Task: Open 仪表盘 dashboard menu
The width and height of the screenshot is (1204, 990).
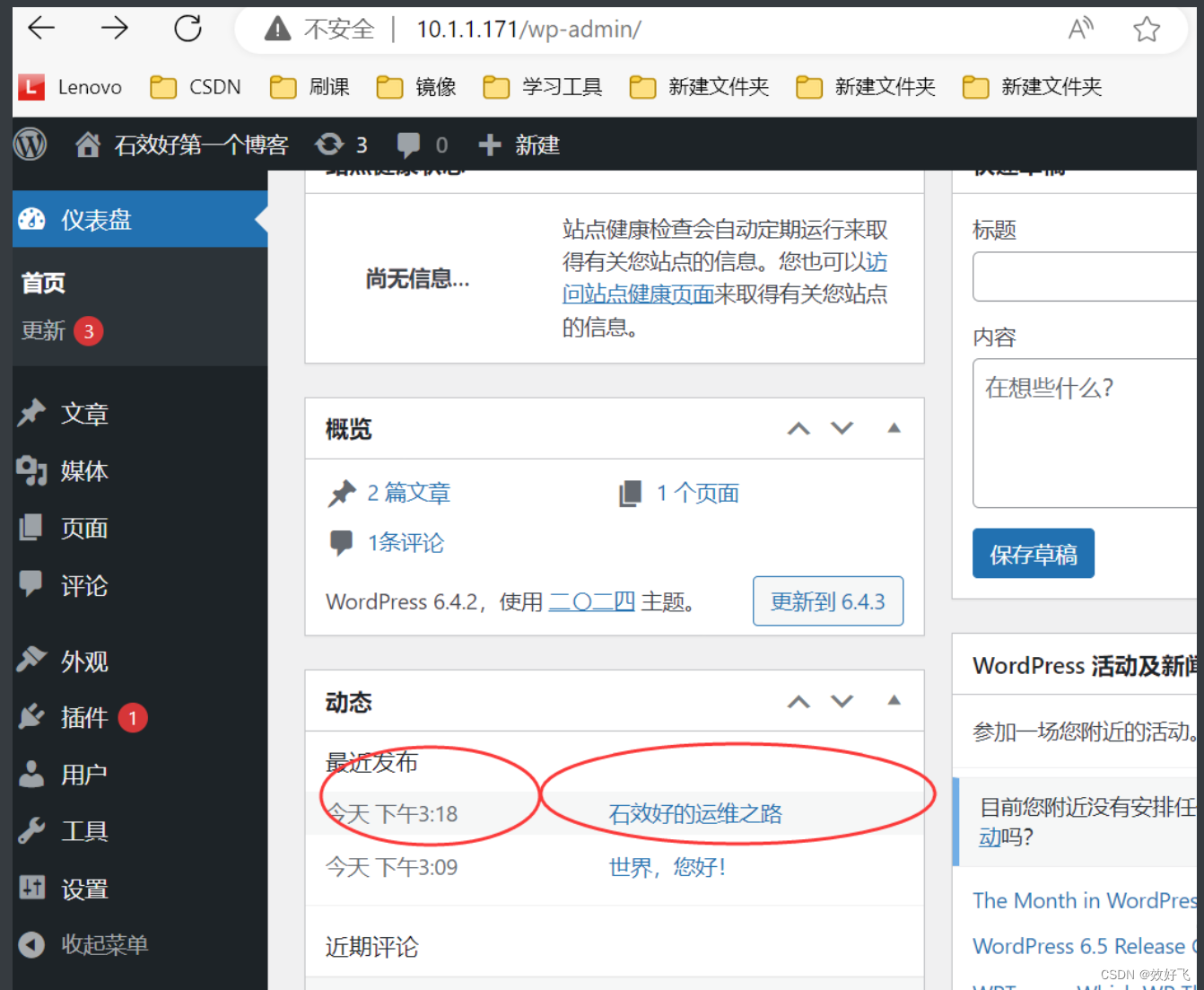Action: (x=140, y=219)
